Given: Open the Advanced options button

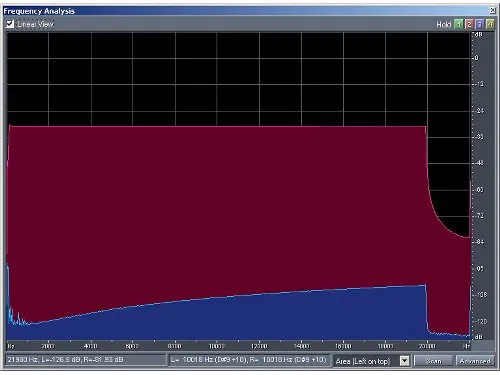Looking at the screenshot, I should click(475, 361).
